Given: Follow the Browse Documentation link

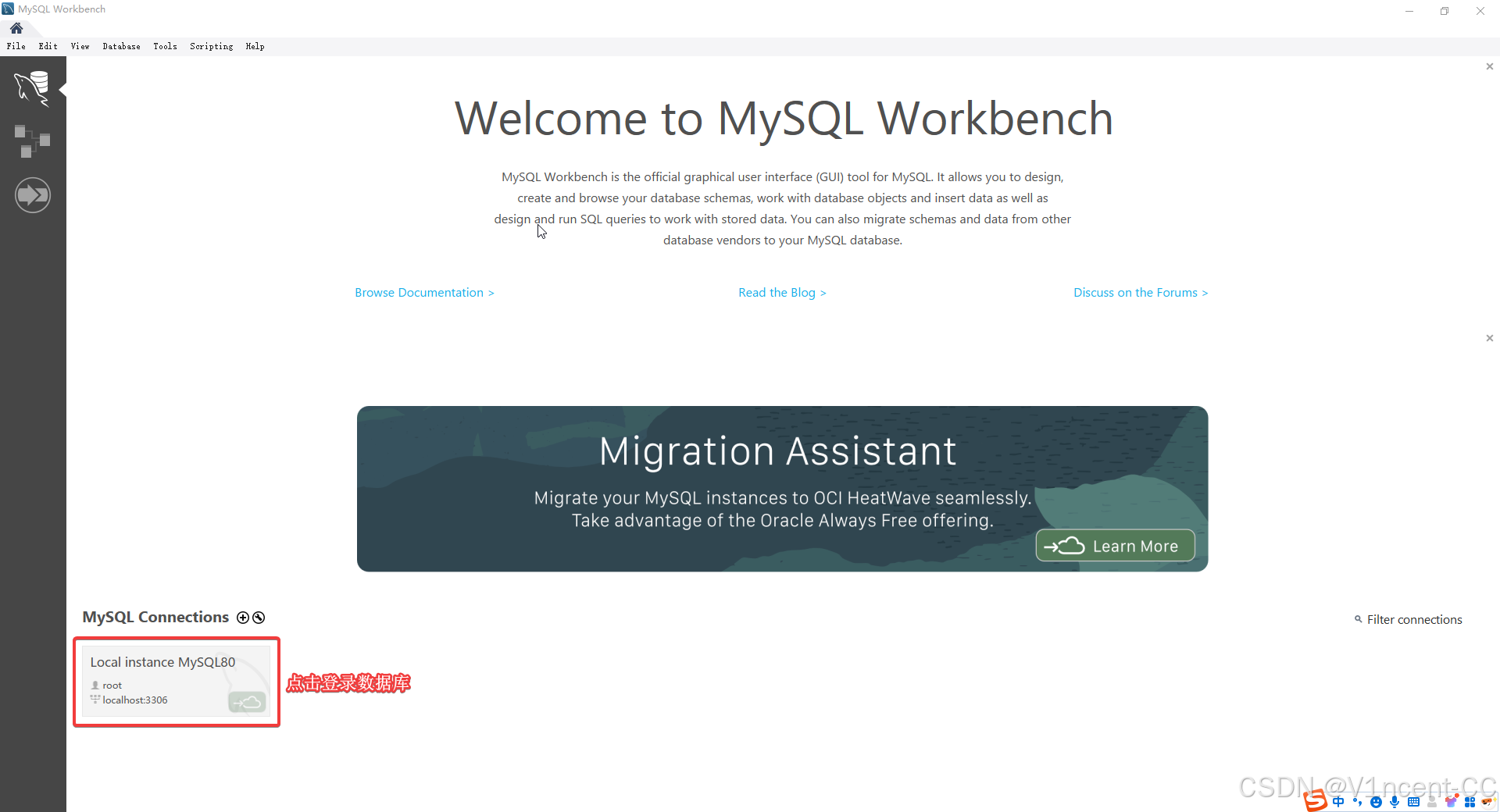Looking at the screenshot, I should (x=424, y=292).
